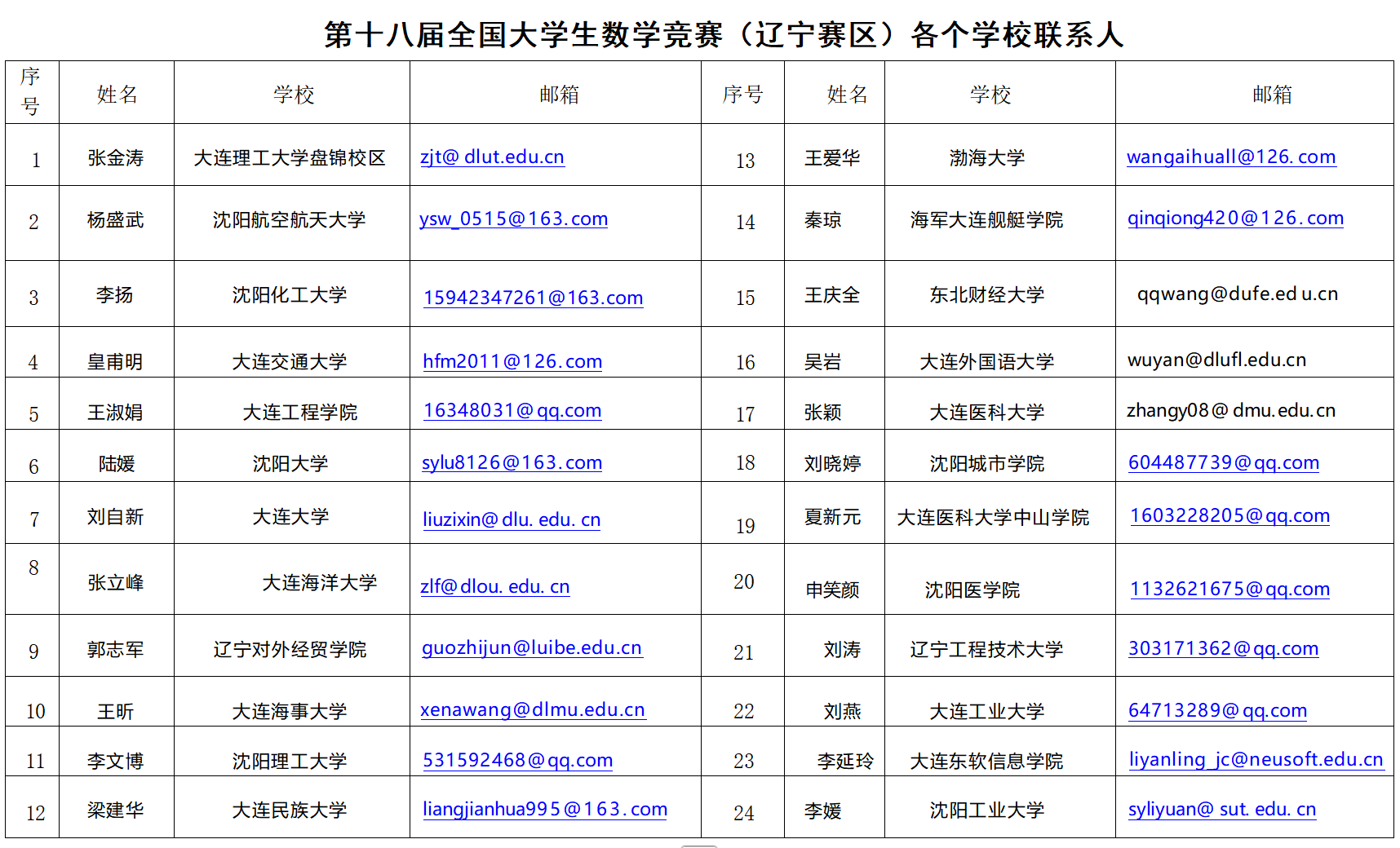This screenshot has width=1400, height=848.
Task: Click the school cell 大连海事大学
Action: [x=290, y=712]
